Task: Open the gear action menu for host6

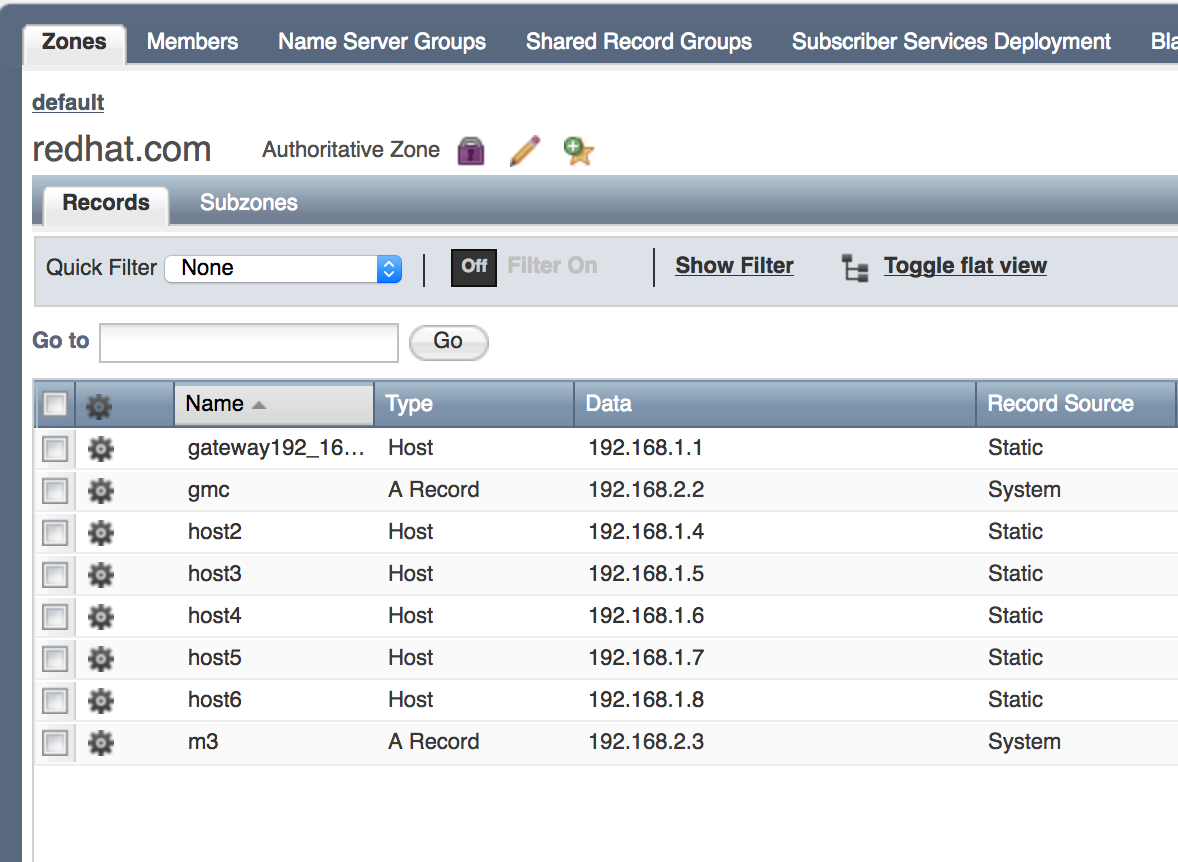Action: tap(99, 701)
